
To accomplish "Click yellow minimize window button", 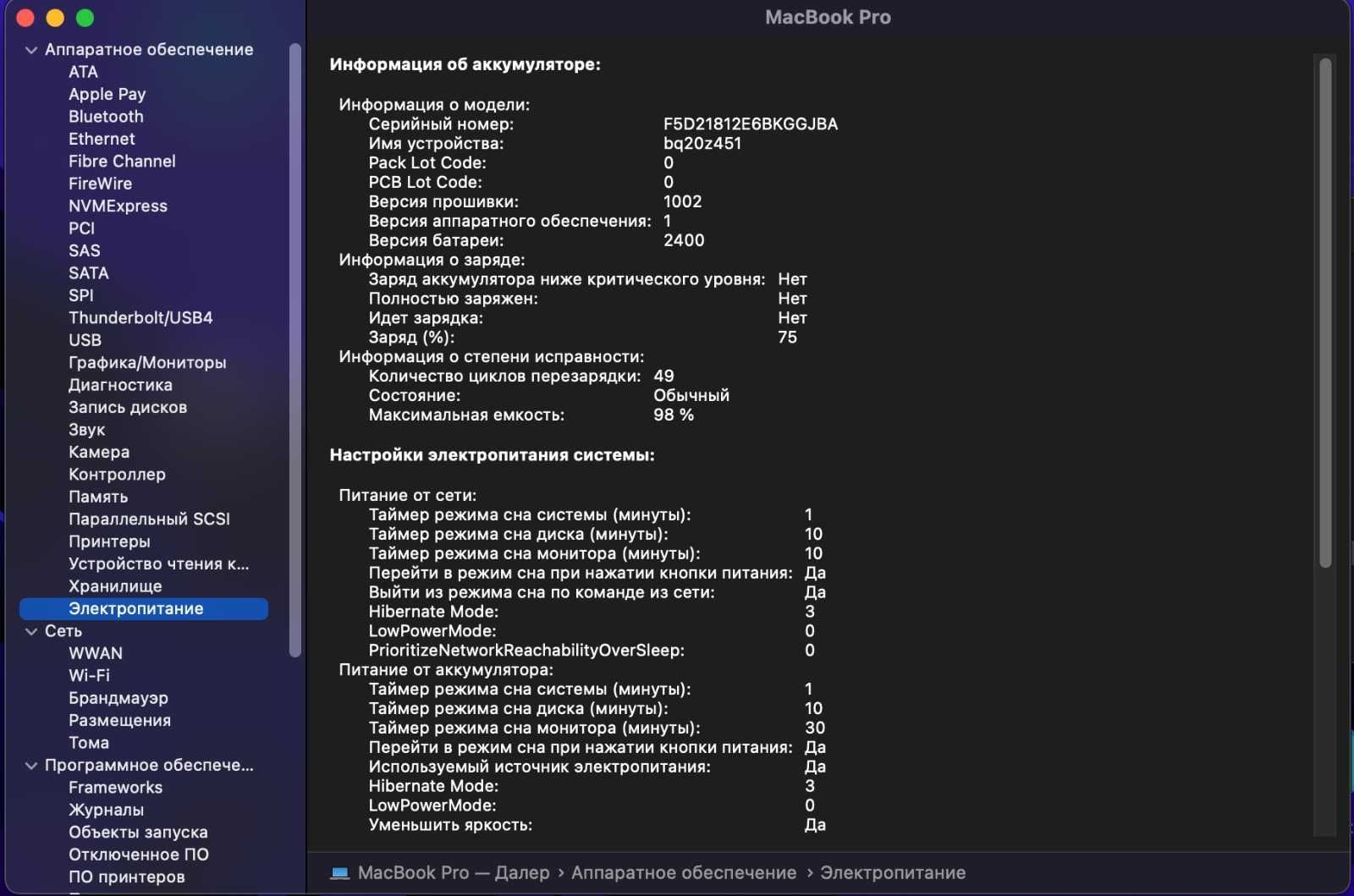I will pos(55,18).
